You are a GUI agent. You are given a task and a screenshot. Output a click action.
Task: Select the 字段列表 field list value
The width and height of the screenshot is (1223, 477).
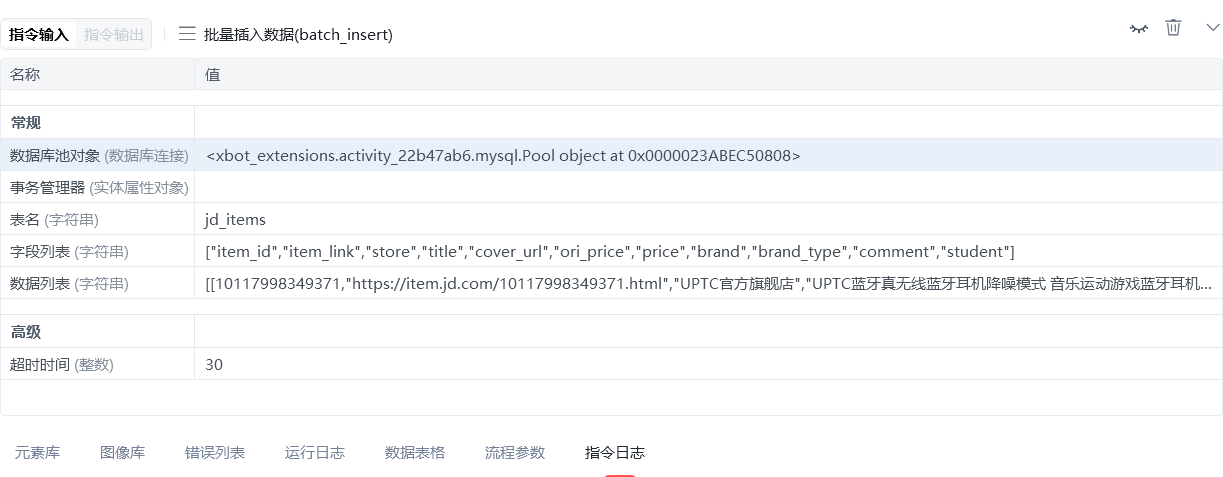[x=610, y=251]
